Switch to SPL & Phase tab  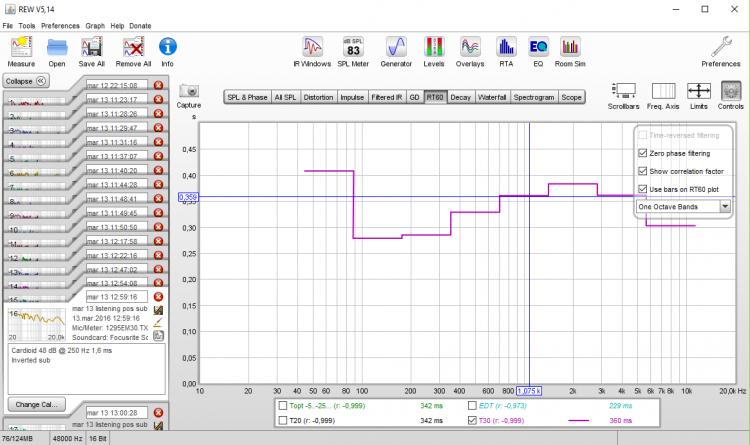click(247, 97)
